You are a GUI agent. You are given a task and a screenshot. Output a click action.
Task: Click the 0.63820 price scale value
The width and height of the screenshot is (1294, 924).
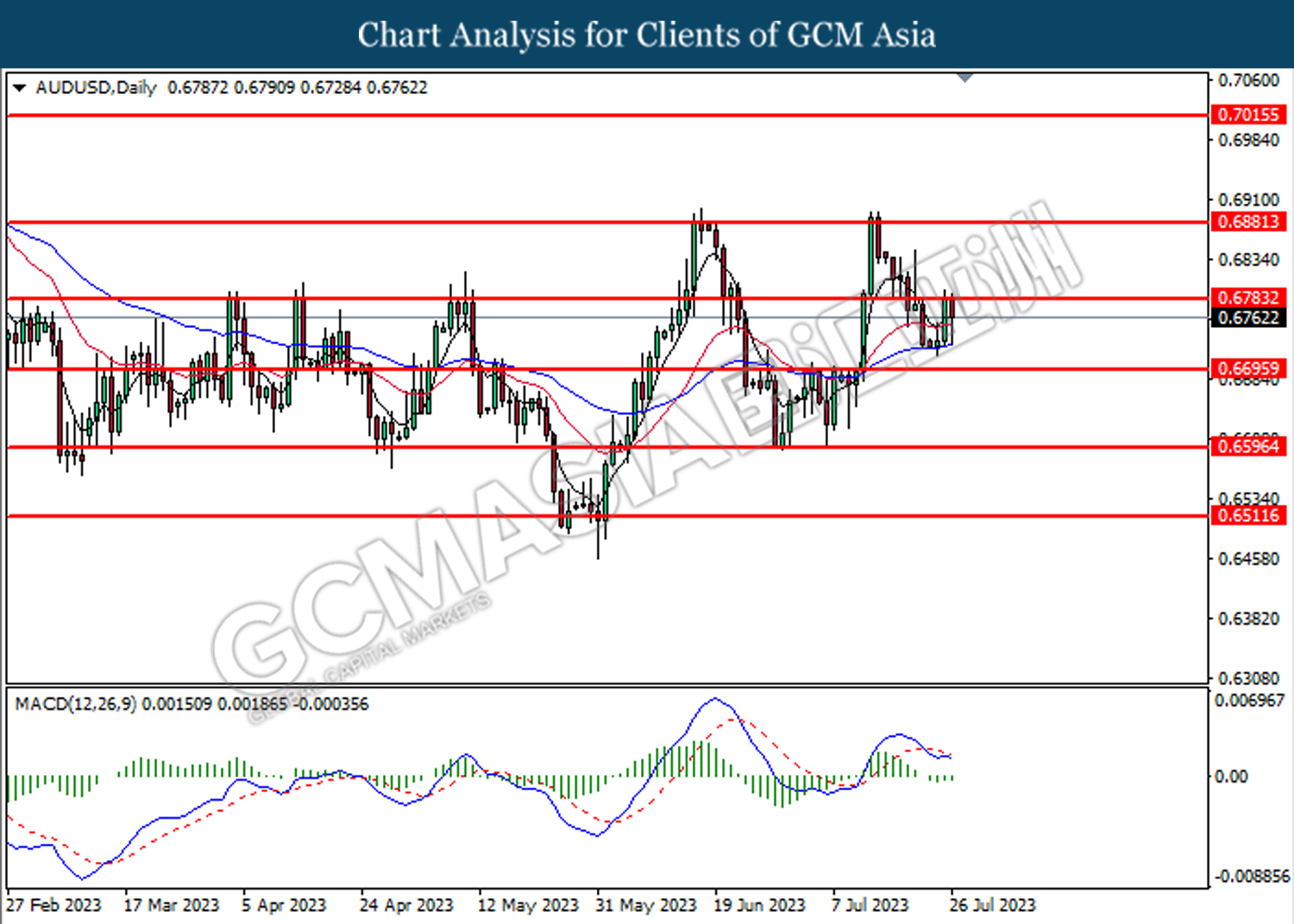tap(1248, 619)
